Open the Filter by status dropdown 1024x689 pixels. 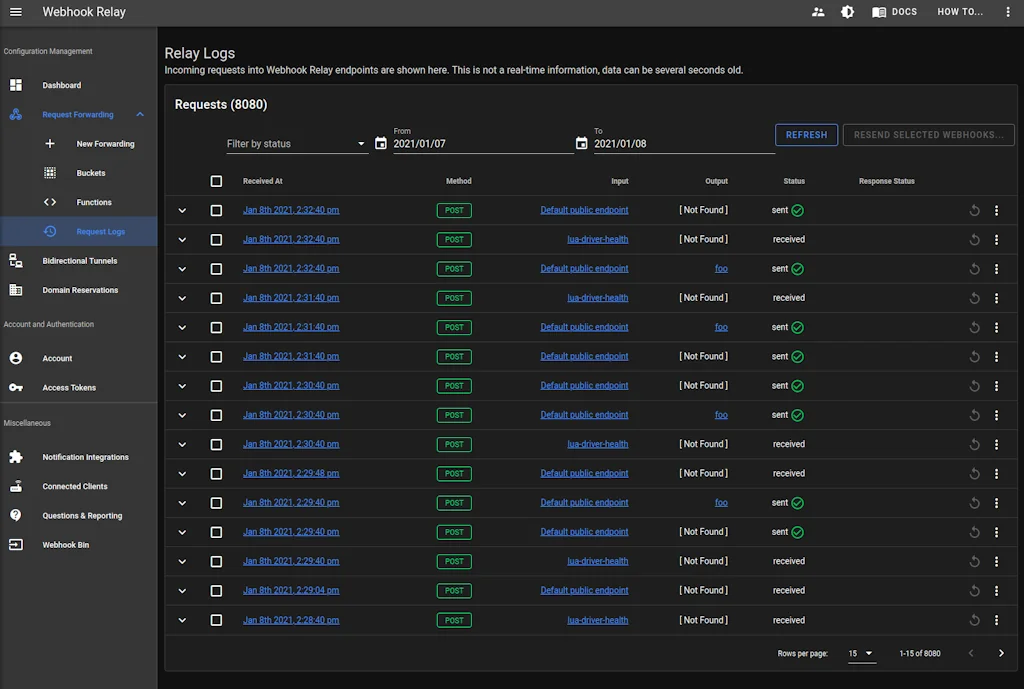pyautogui.click(x=296, y=143)
